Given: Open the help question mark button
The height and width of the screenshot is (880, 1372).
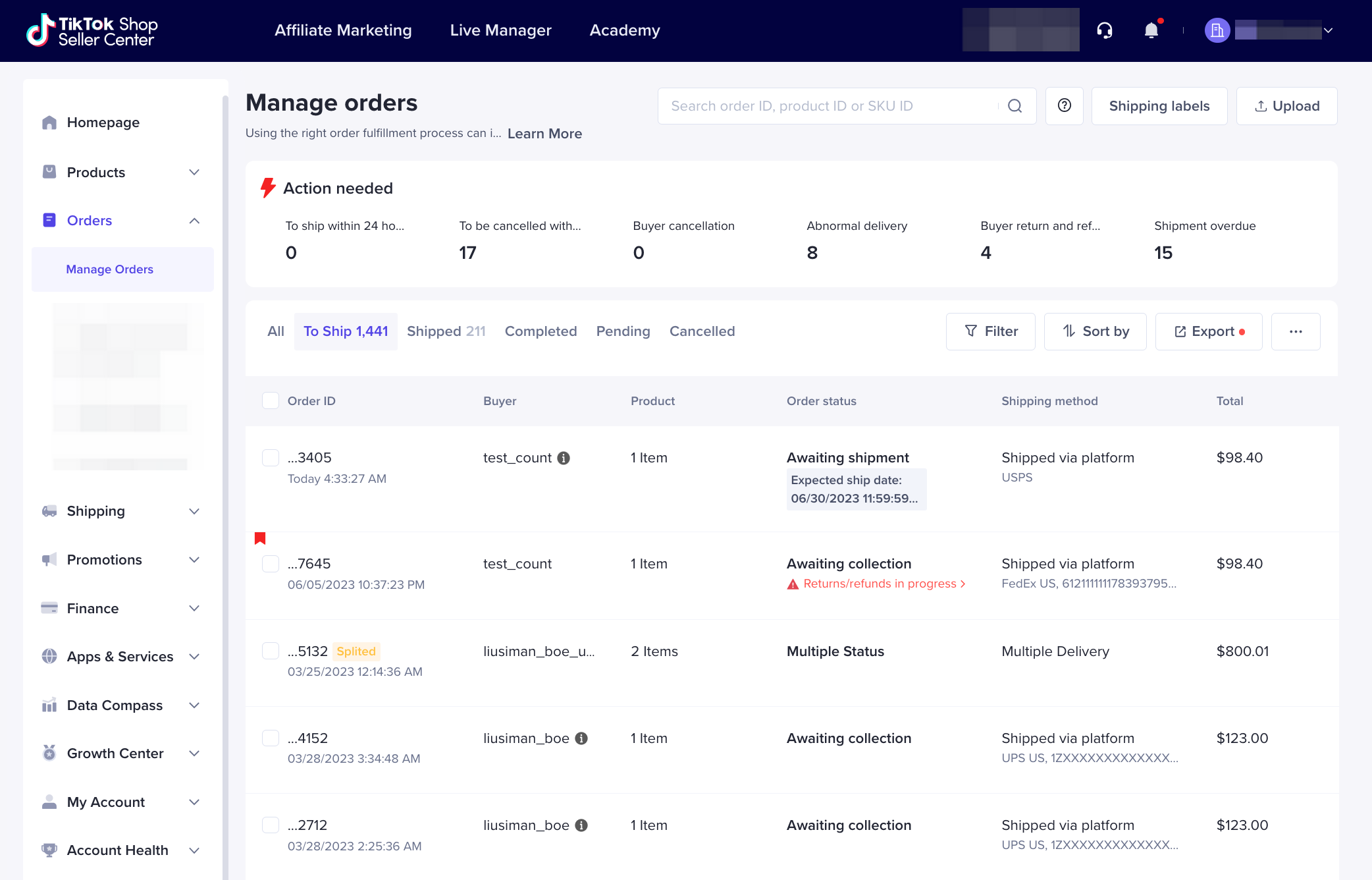Looking at the screenshot, I should 1065,106.
